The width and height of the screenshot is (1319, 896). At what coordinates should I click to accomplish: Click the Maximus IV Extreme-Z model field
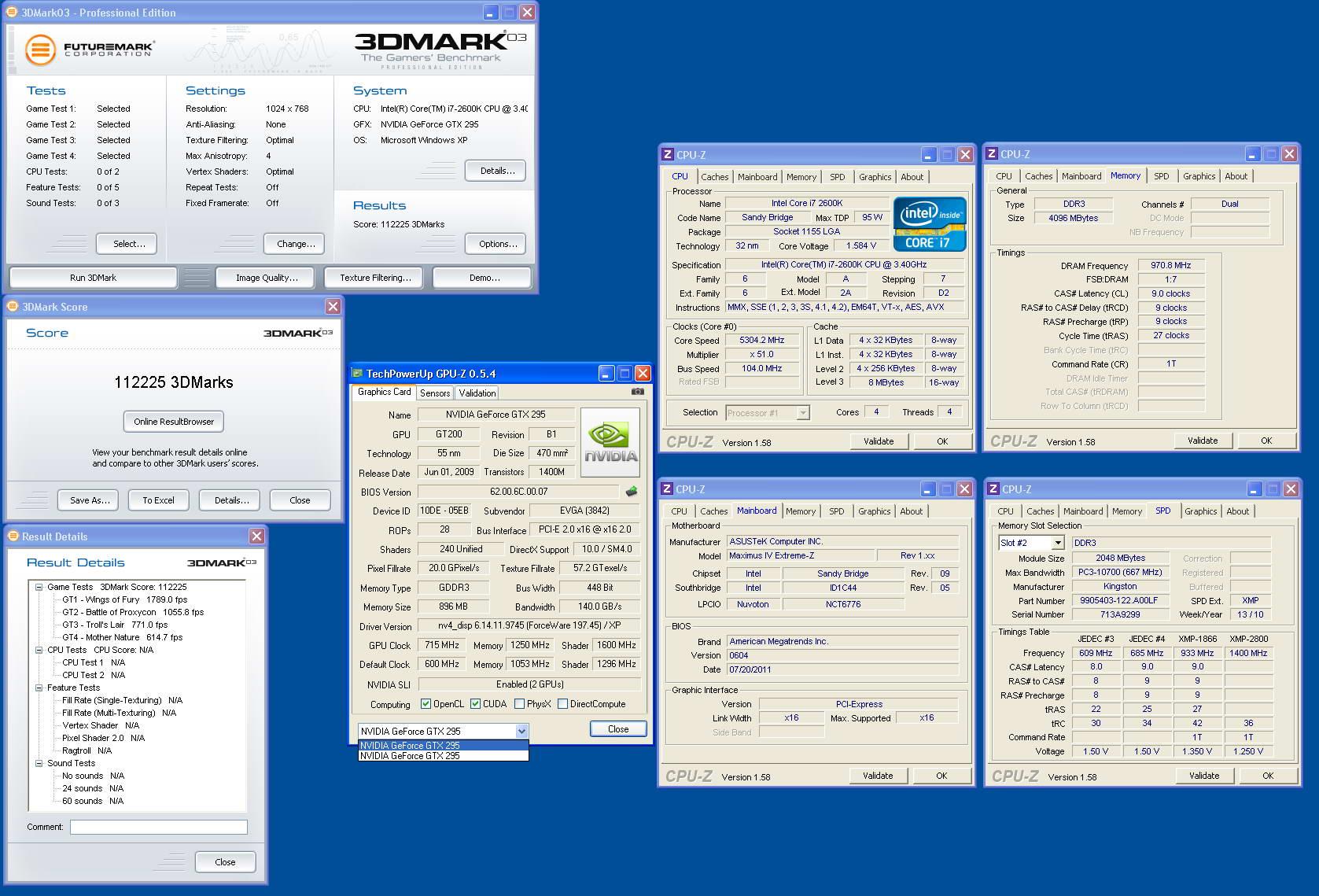(799, 555)
